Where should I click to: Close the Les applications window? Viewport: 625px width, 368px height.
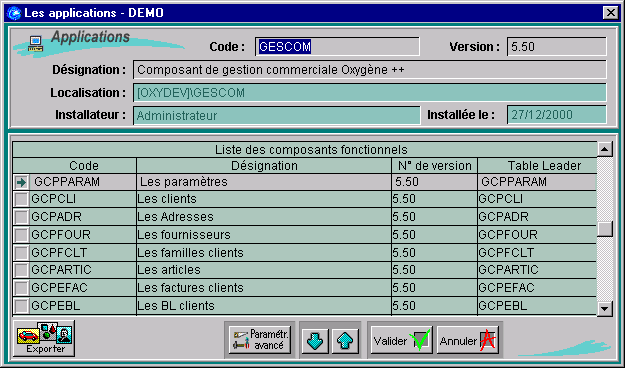click(610, 13)
